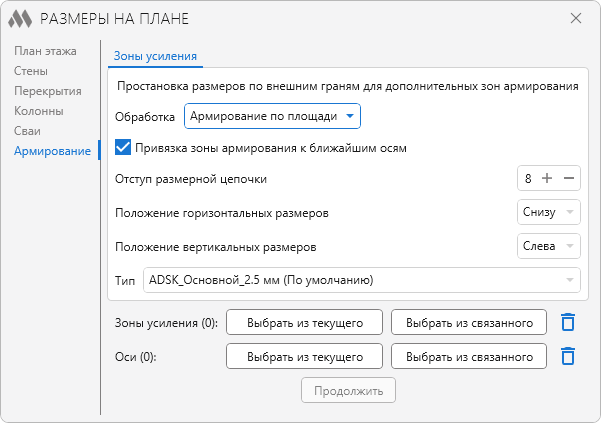
Task: Go to Колонны section
Action: [39, 111]
